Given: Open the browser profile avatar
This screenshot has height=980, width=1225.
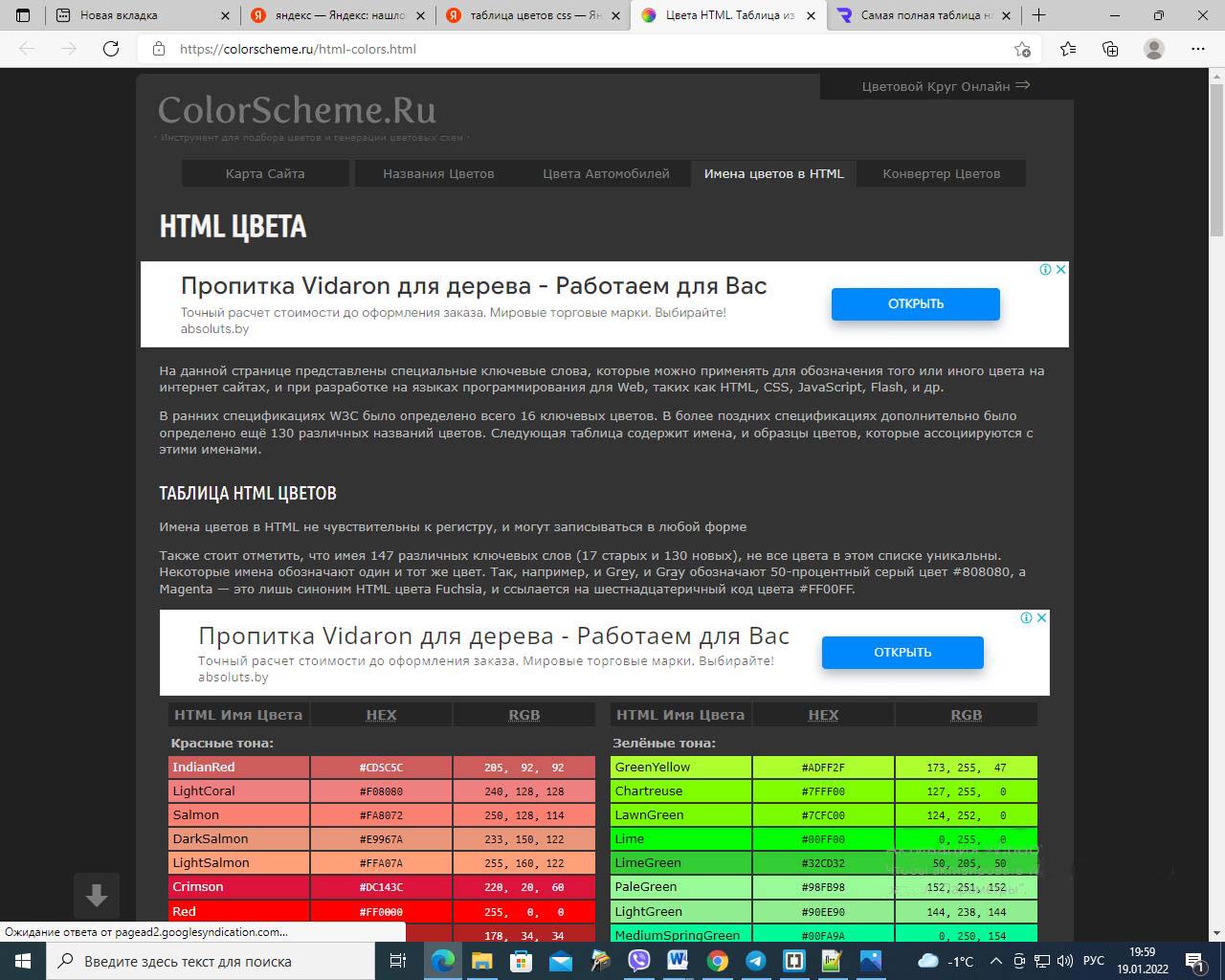Looking at the screenshot, I should [x=1154, y=49].
